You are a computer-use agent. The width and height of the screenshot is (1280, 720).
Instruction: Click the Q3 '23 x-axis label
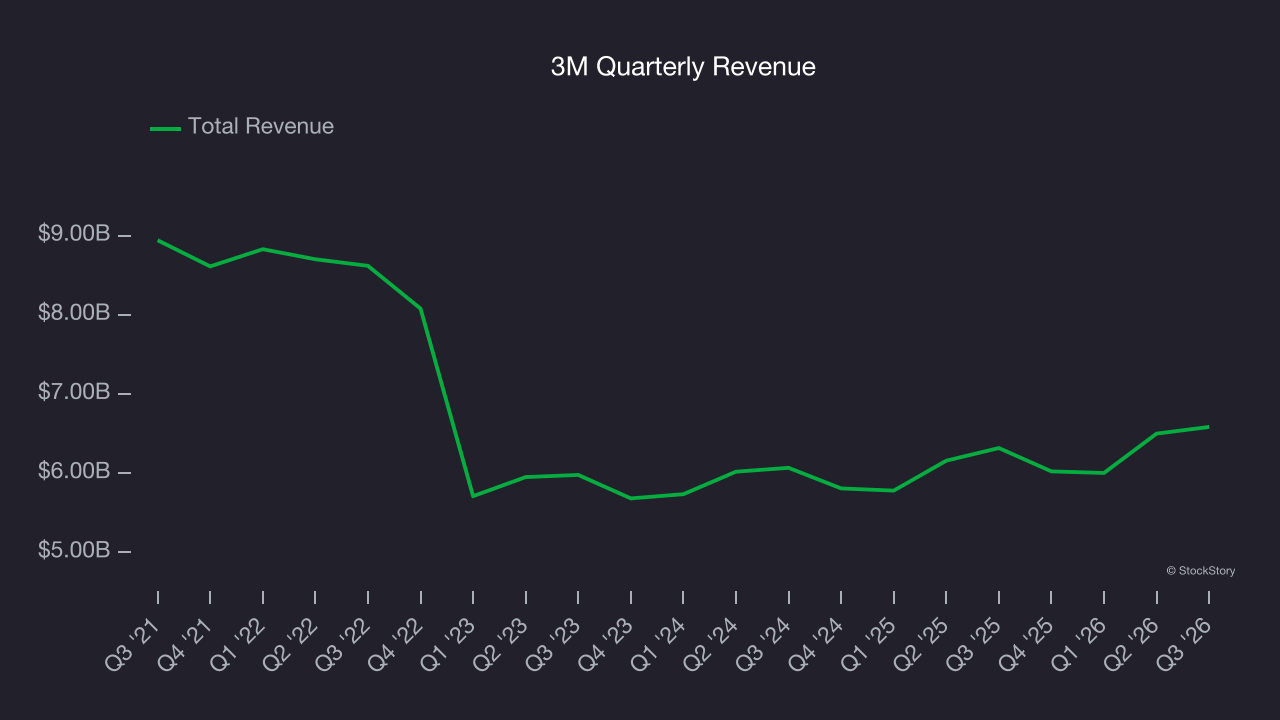[x=554, y=643]
